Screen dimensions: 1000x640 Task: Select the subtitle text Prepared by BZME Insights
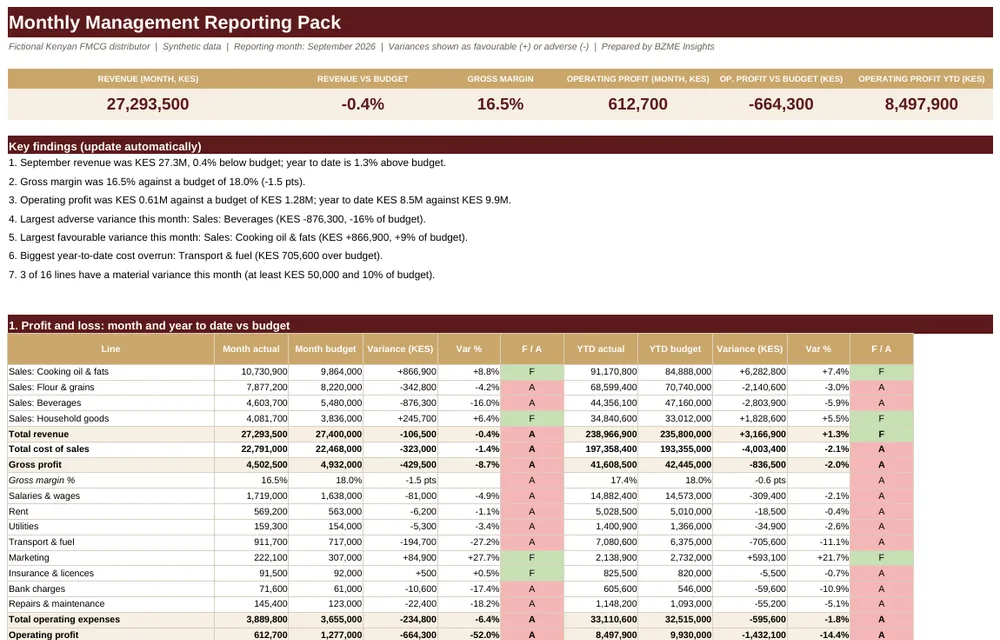coord(658,47)
